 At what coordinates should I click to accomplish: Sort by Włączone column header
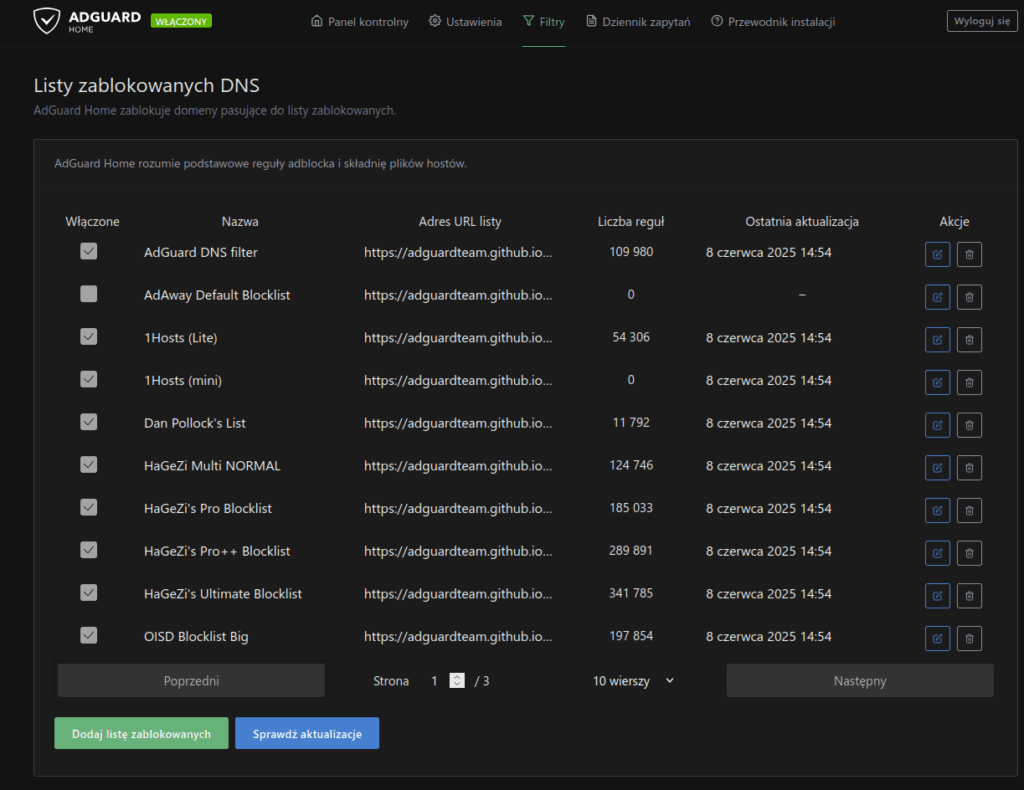pos(92,221)
